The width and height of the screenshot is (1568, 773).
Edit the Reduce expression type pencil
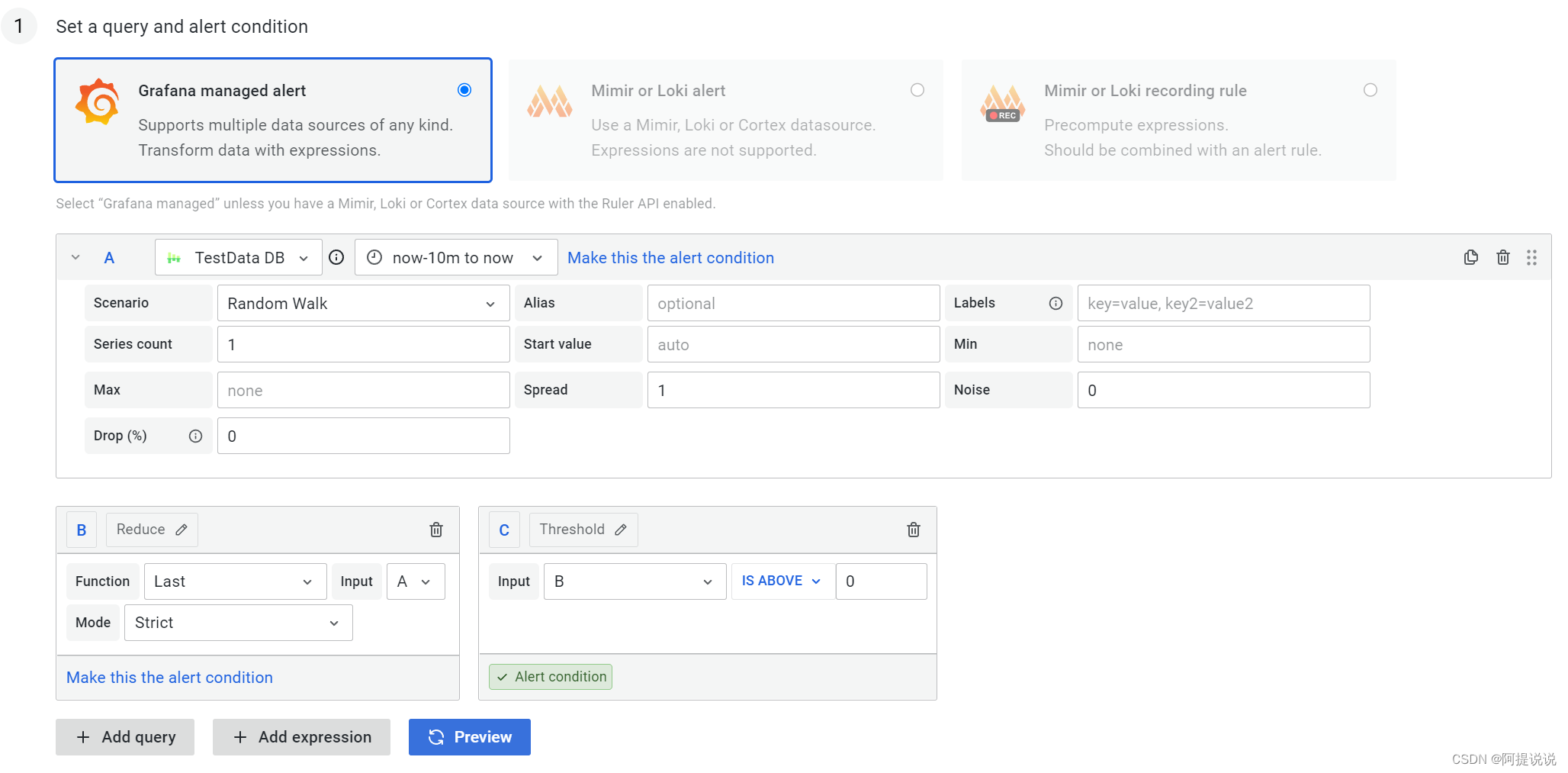click(182, 530)
